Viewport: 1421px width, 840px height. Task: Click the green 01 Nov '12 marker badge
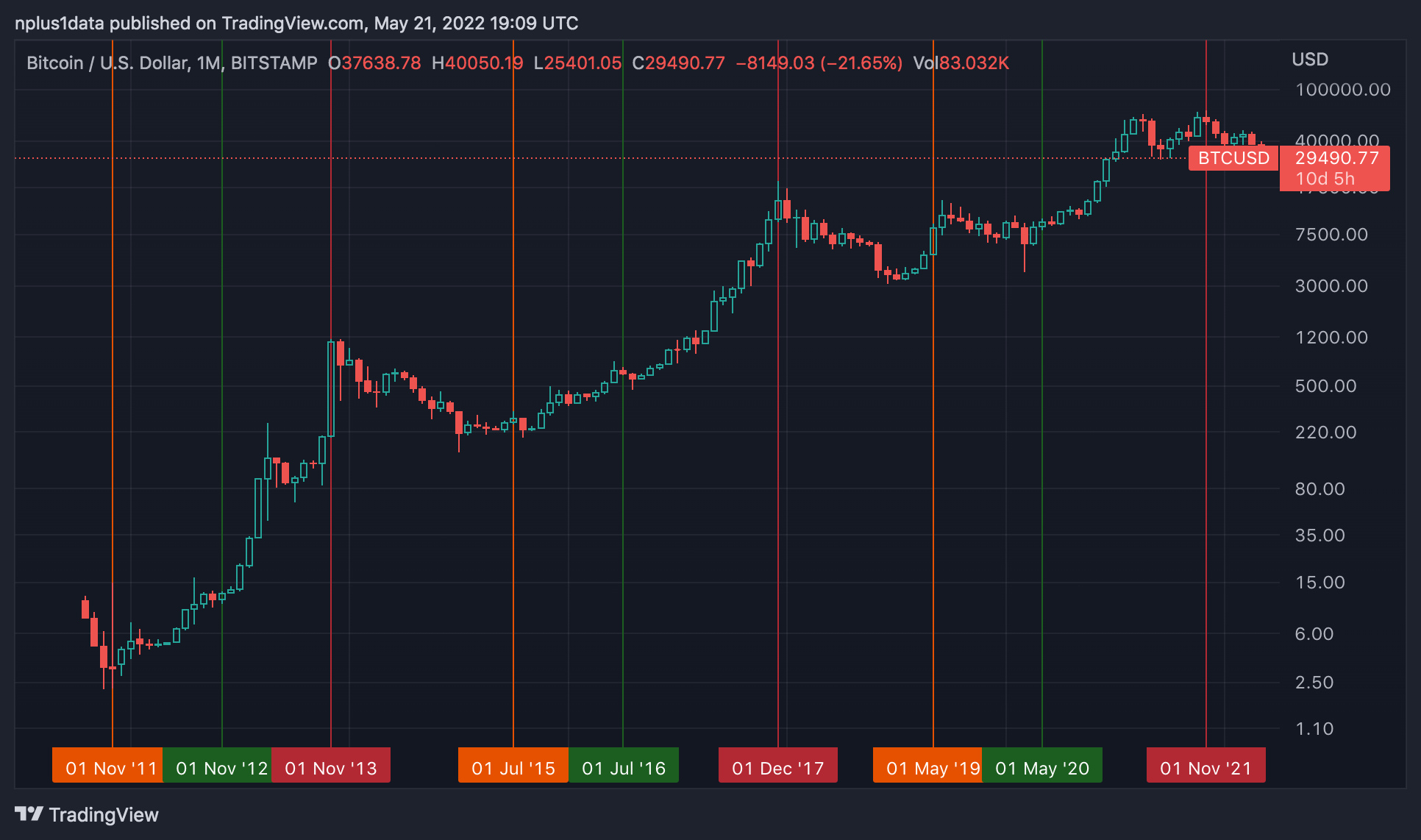pos(219,765)
